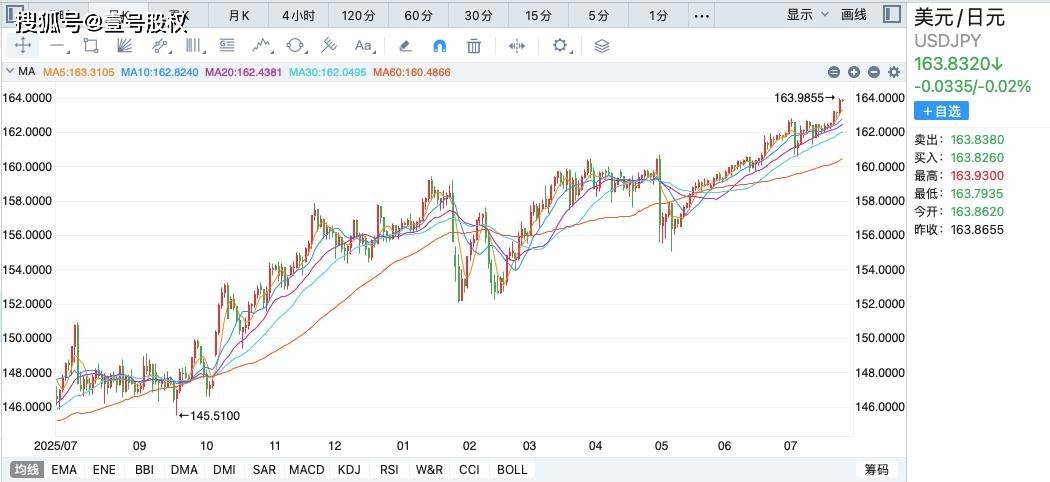Toggle the blue magnet snap mode
The image size is (1050, 482).
tap(439, 46)
